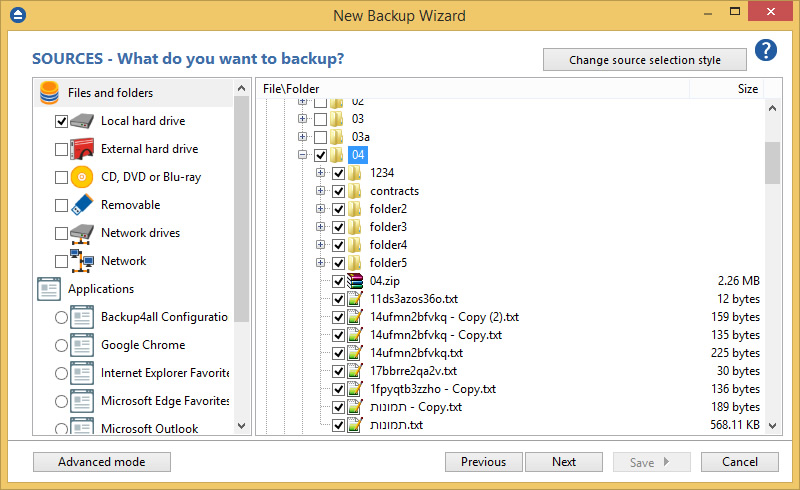Click the blue help question mark icon
Screen dimensions: 800x490
[x=766, y=51]
